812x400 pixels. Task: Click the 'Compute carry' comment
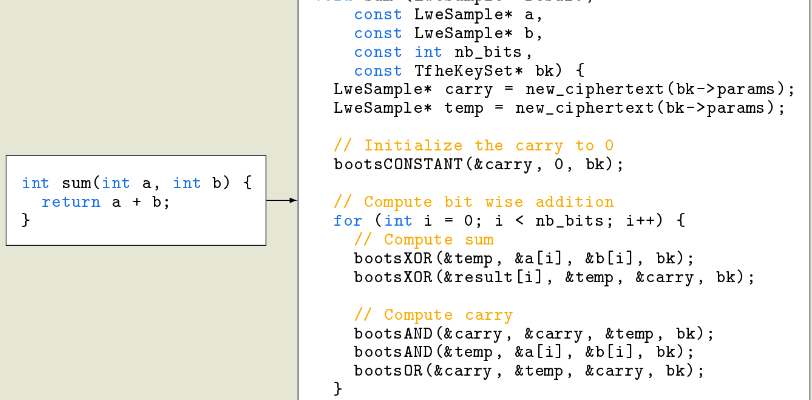coord(433,315)
